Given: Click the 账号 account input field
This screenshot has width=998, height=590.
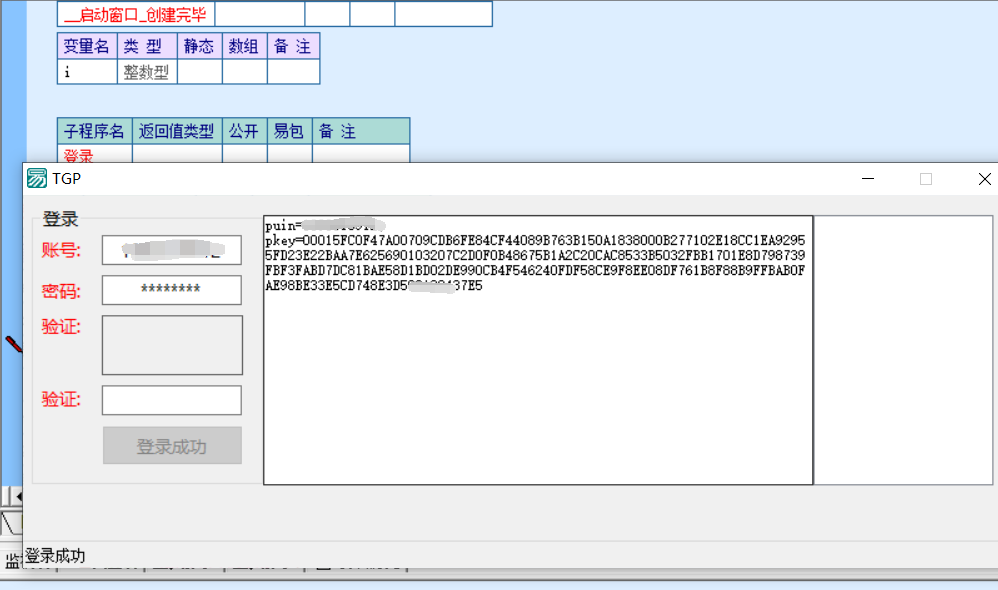Looking at the screenshot, I should tap(171, 250).
